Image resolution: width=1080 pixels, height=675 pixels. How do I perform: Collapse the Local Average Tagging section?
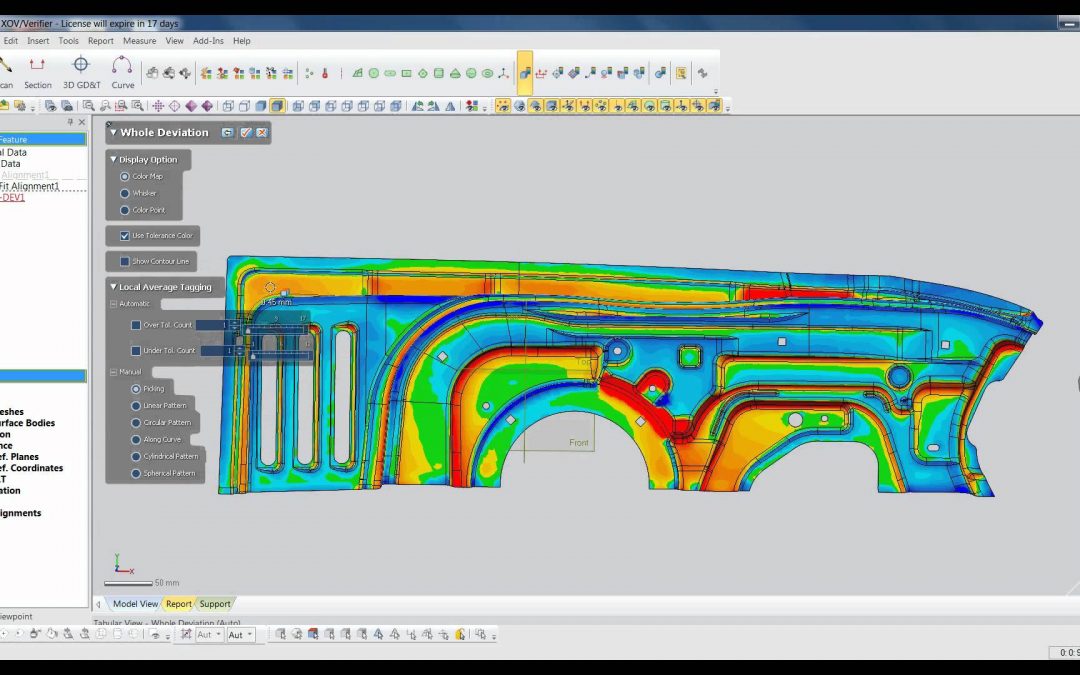pyautogui.click(x=114, y=287)
